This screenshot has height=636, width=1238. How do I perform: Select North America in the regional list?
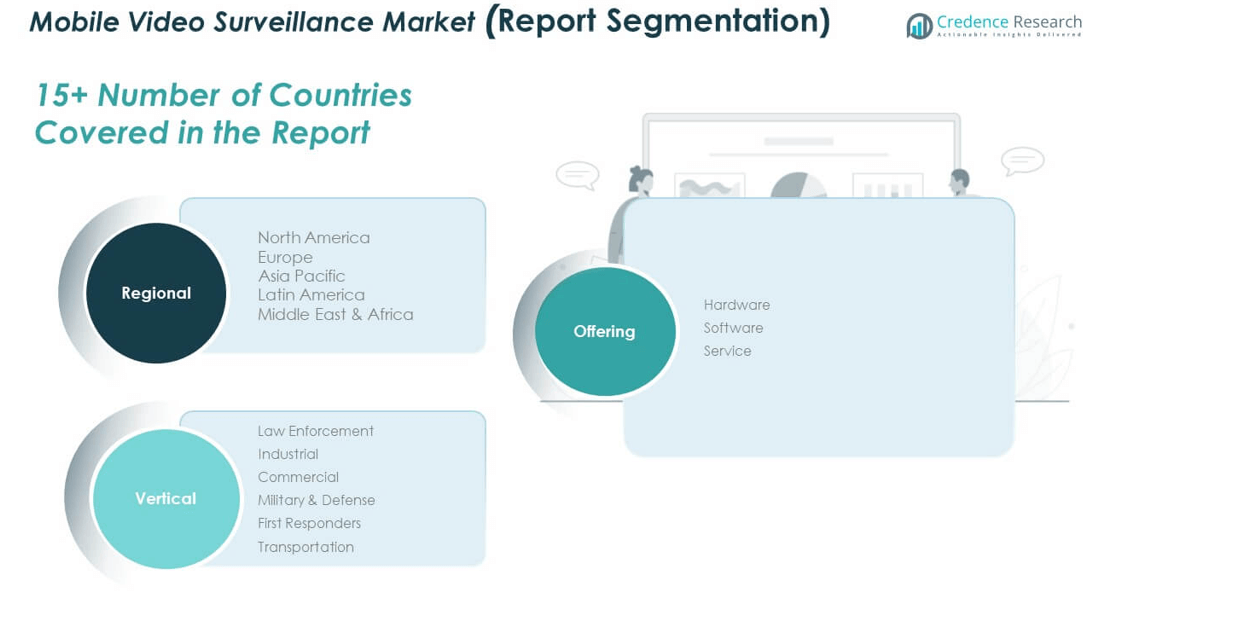coord(314,238)
